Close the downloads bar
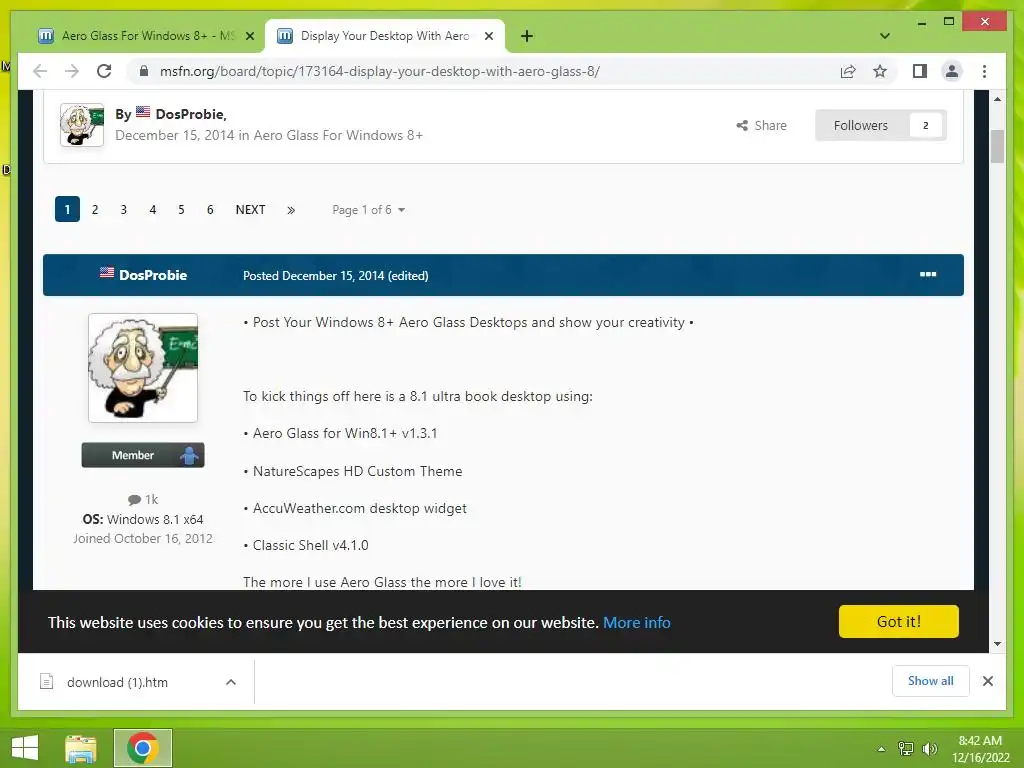 988,681
